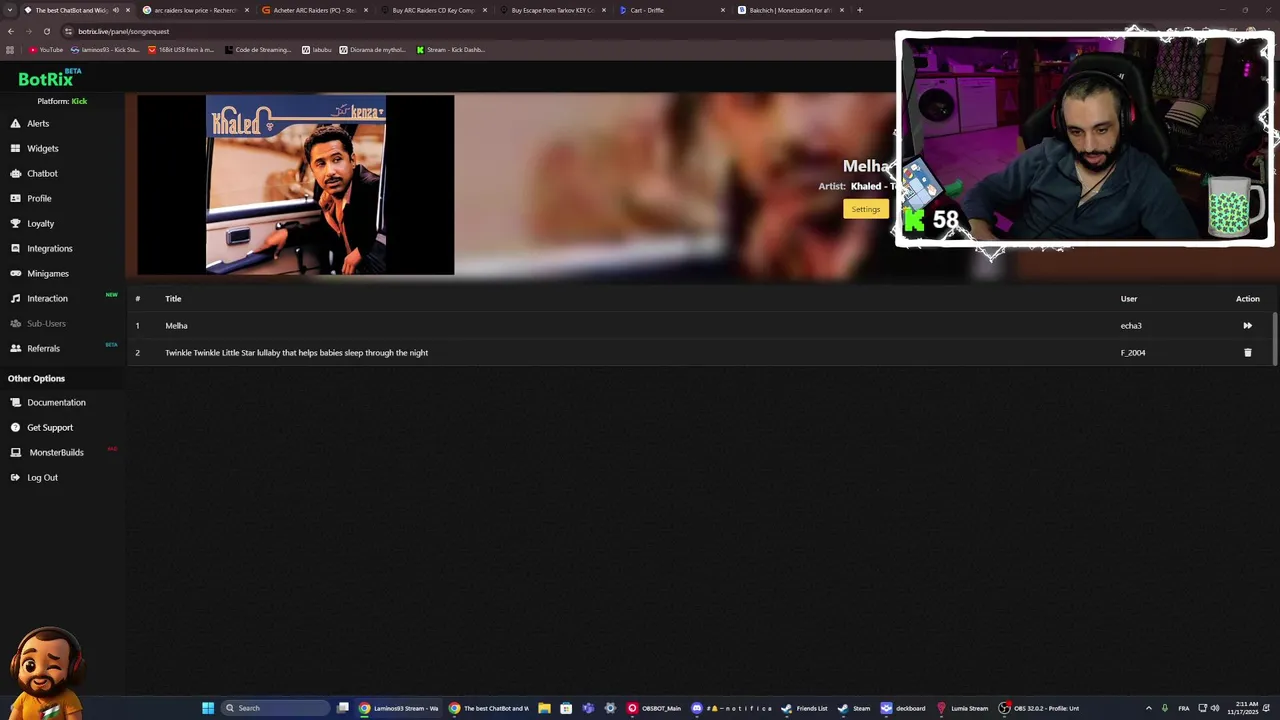This screenshot has height=720, width=1280.
Task: Open the Referrals page
Action: 43,348
